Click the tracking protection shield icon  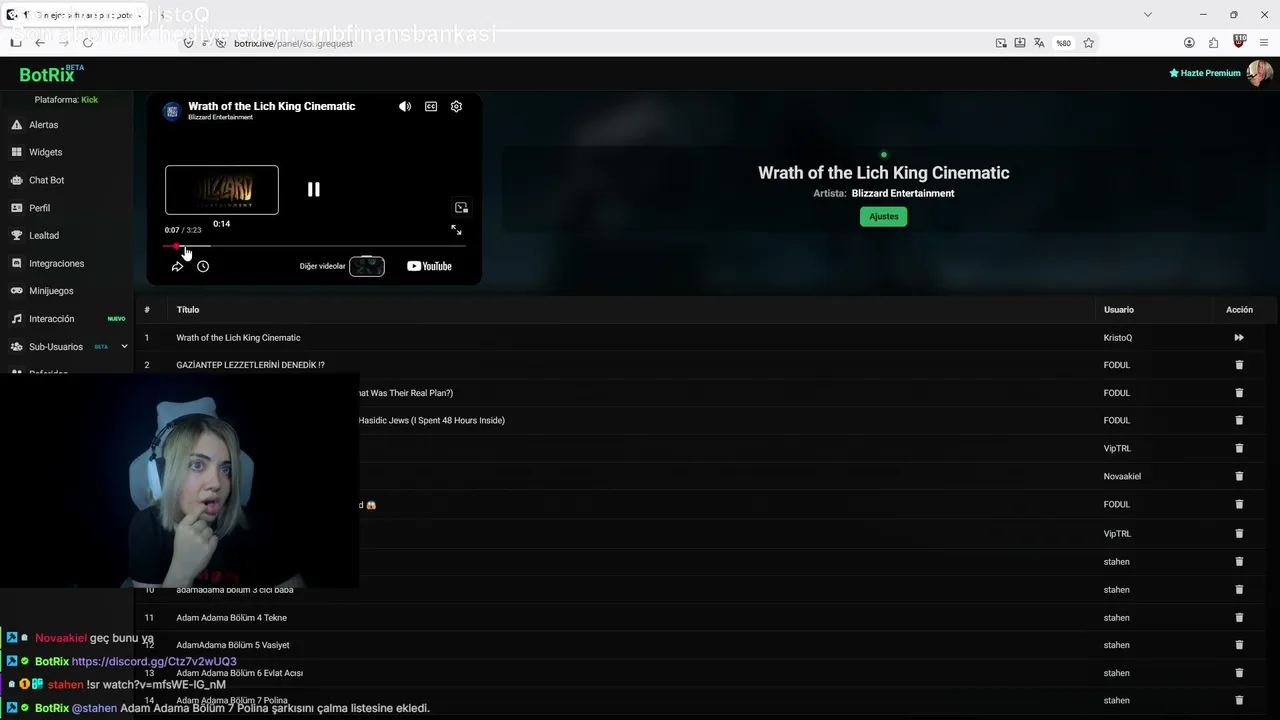[188, 43]
